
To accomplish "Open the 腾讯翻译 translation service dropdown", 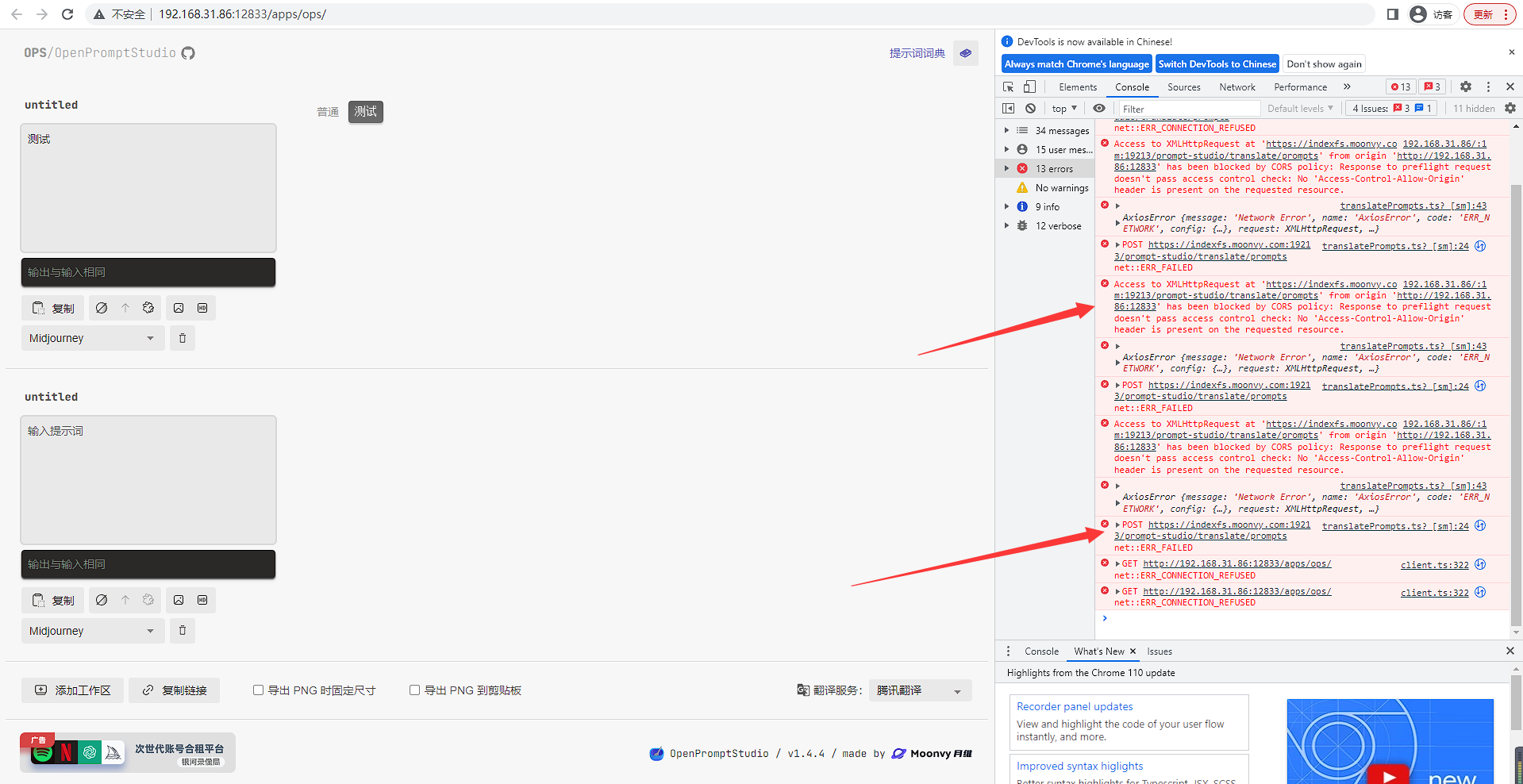I will [x=919, y=690].
